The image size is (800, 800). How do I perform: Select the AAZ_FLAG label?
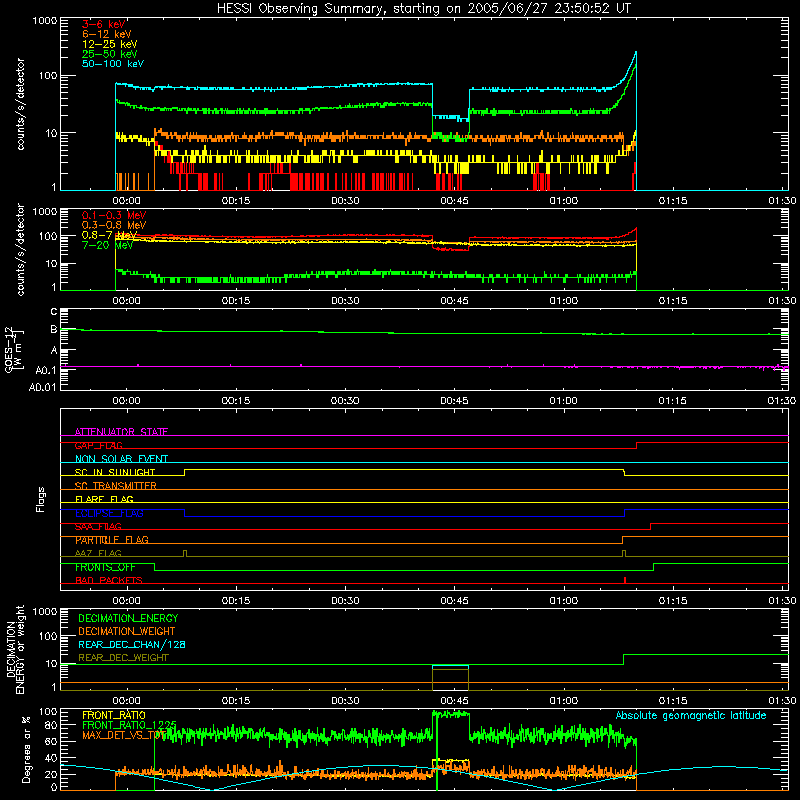[98, 553]
